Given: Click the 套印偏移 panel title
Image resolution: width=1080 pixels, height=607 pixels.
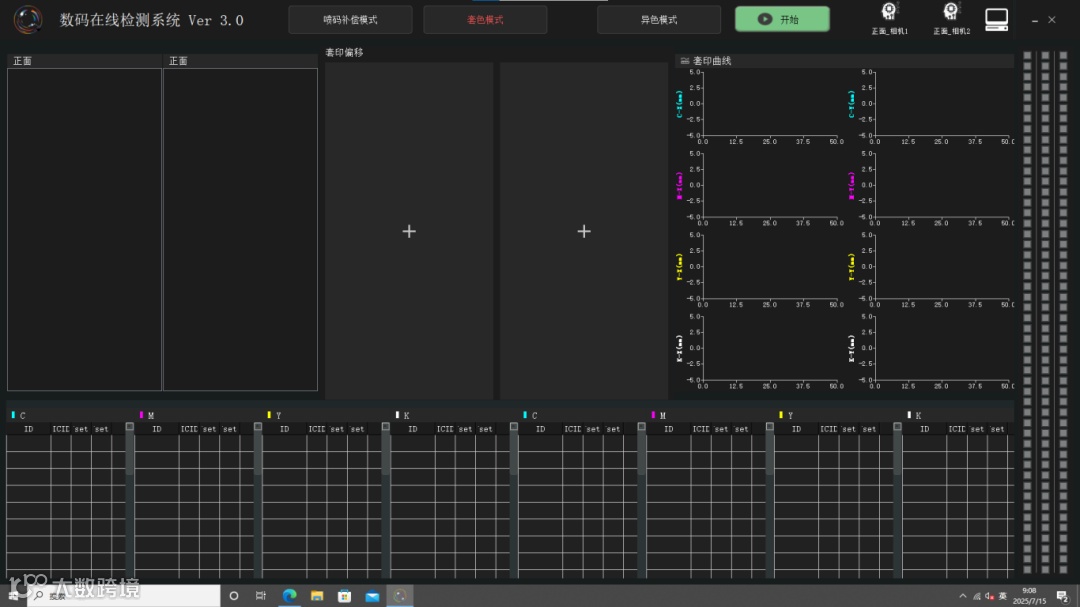Looking at the screenshot, I should click(344, 52).
